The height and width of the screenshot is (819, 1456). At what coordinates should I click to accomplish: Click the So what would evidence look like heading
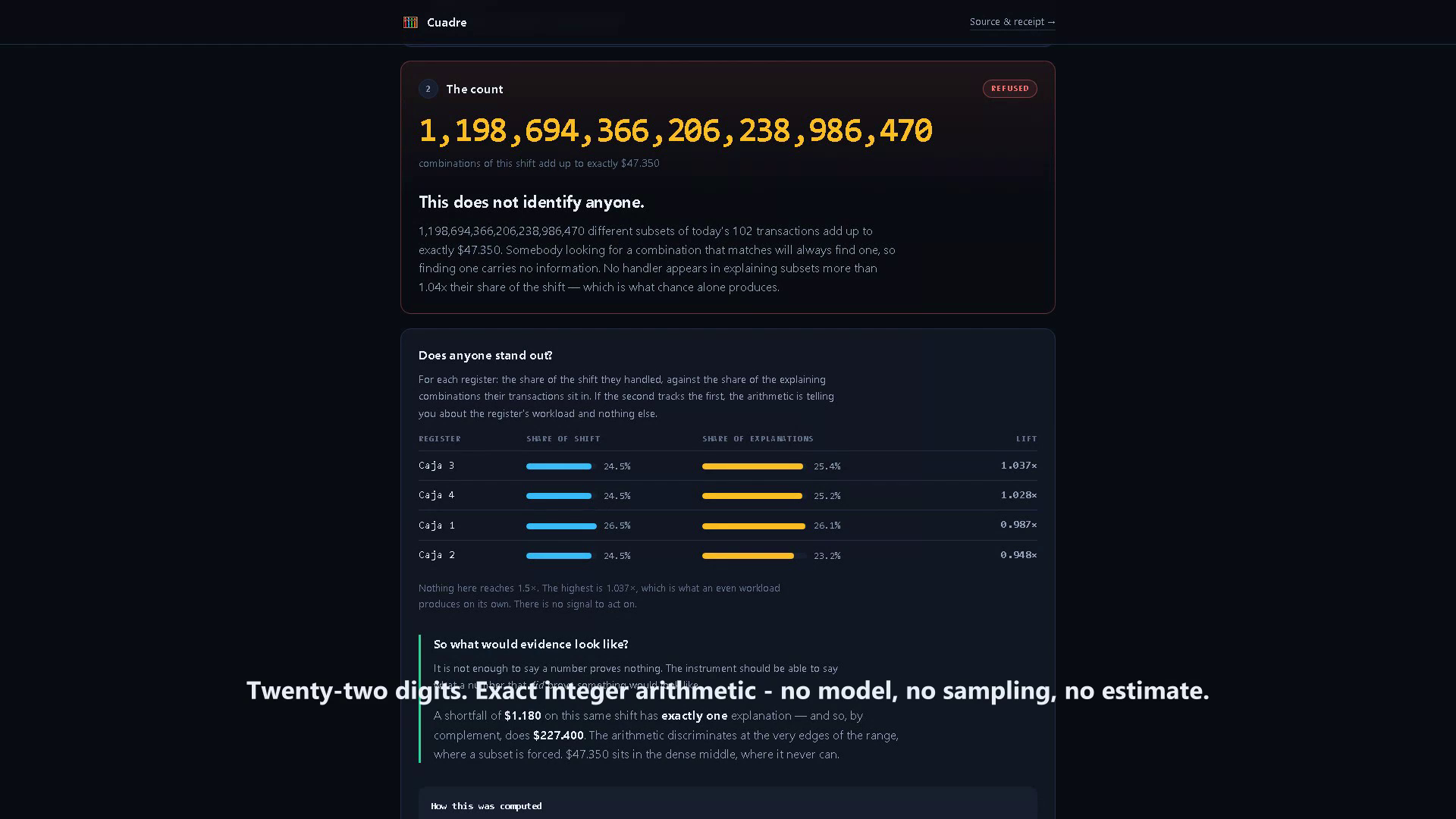tap(531, 644)
